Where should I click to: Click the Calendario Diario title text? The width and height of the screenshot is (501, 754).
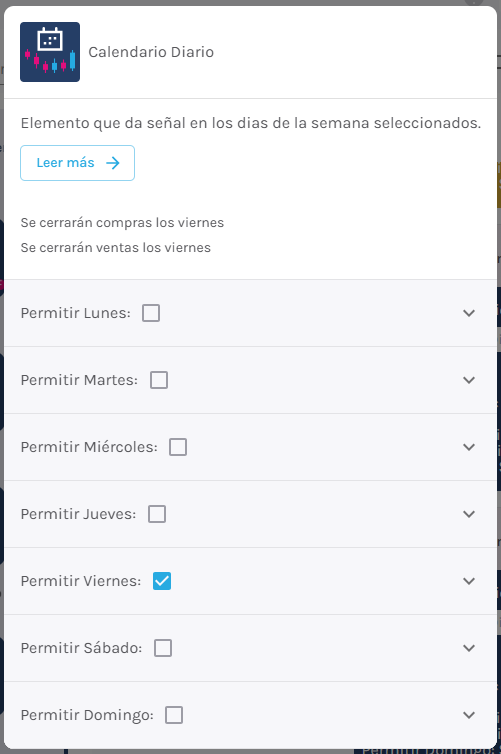click(151, 52)
